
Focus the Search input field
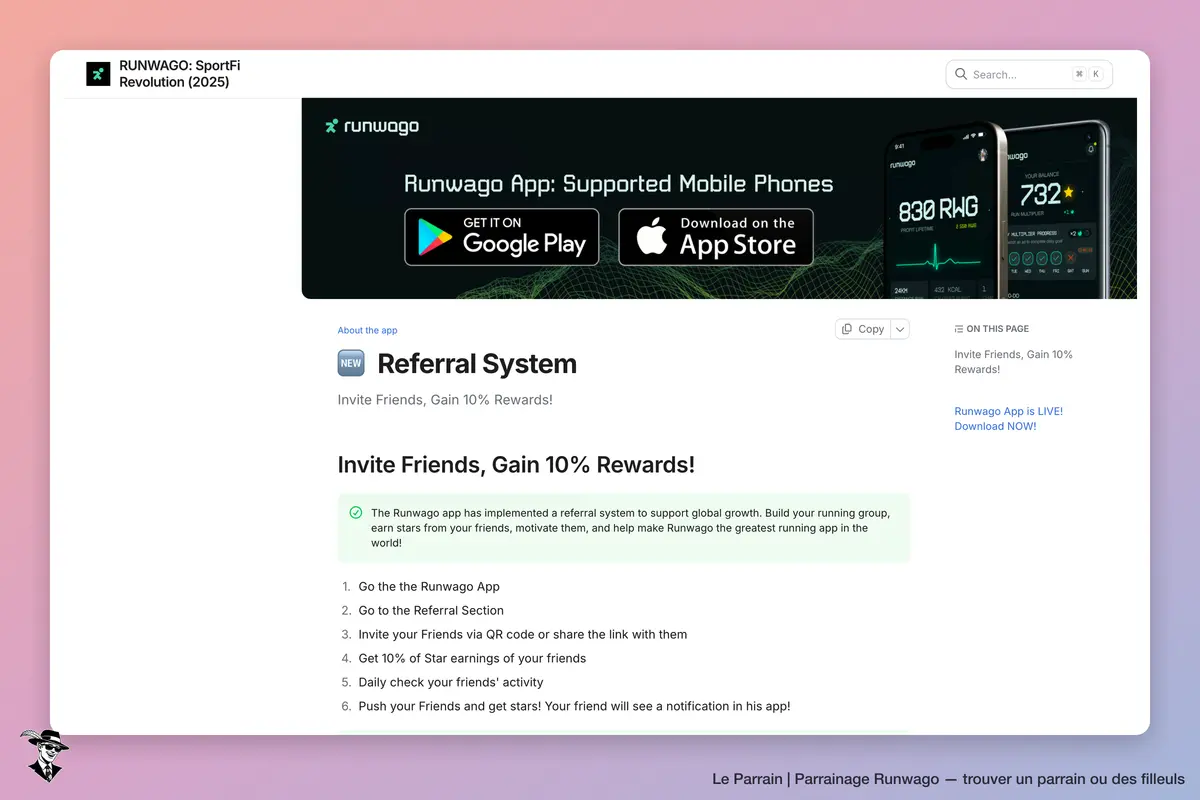point(1029,74)
